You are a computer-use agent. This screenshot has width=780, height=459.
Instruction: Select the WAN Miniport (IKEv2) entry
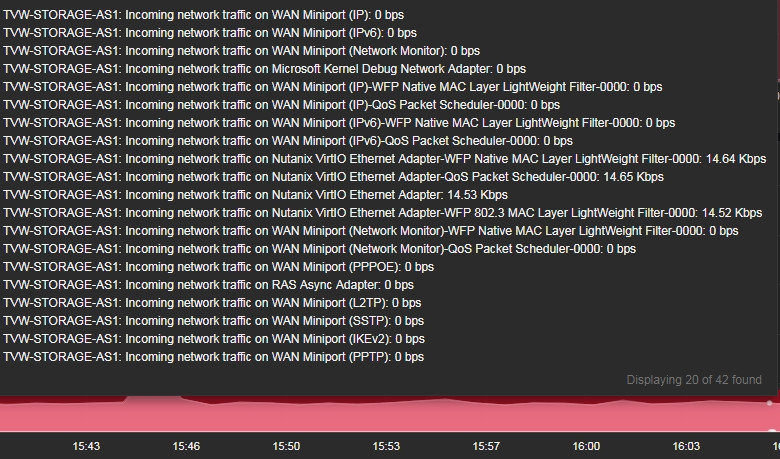click(x=214, y=339)
